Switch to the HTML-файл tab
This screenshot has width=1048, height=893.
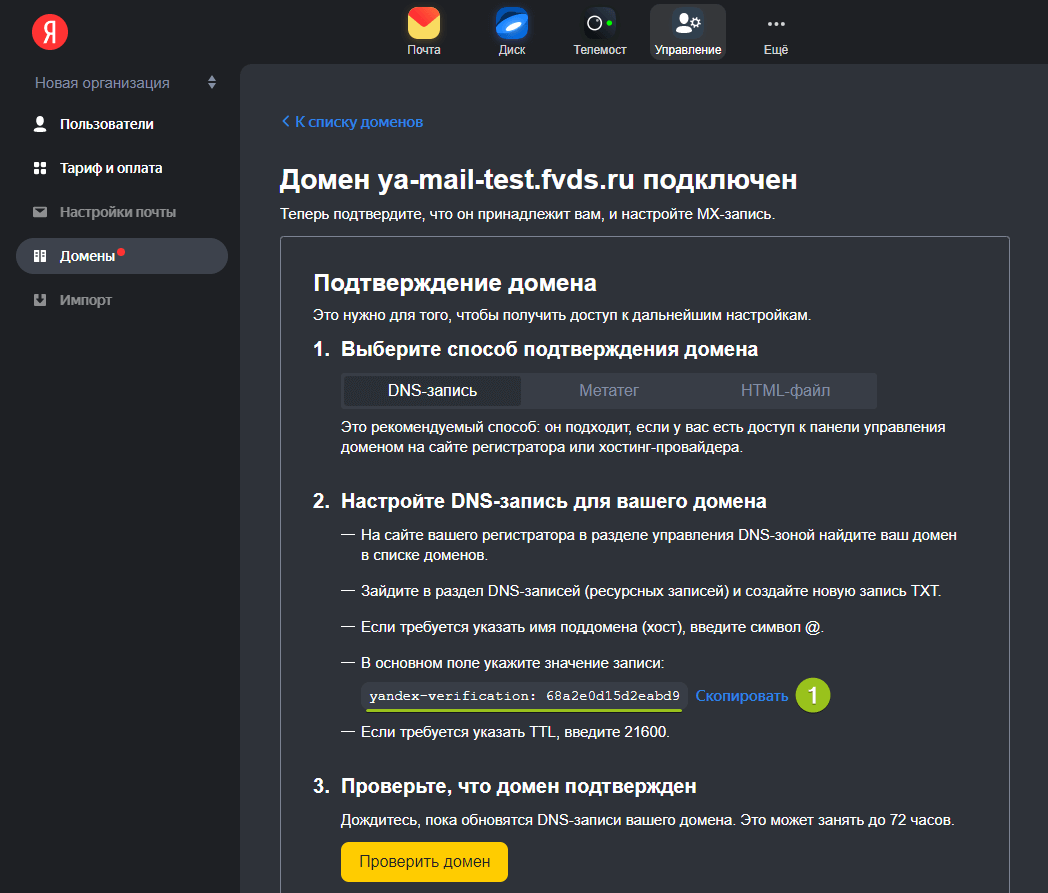[785, 390]
